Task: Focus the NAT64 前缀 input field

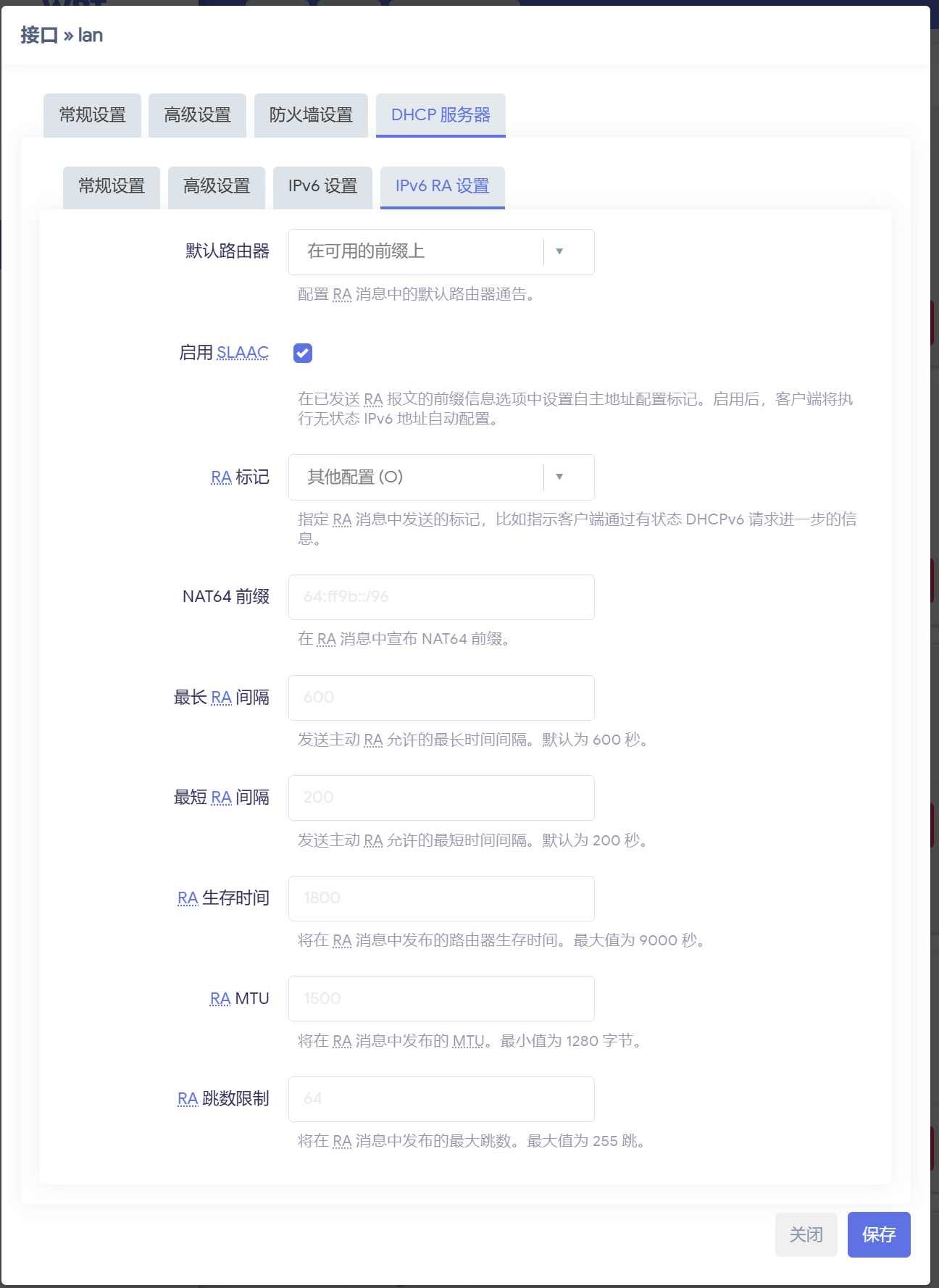Action: point(441,597)
